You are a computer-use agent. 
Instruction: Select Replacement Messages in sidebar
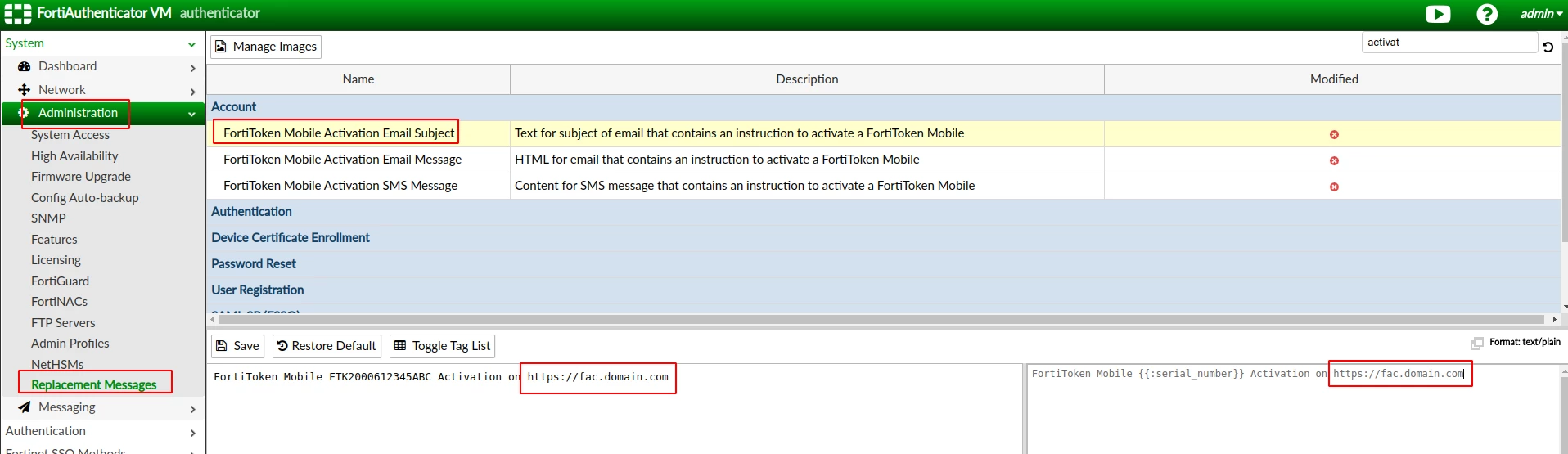click(x=94, y=385)
